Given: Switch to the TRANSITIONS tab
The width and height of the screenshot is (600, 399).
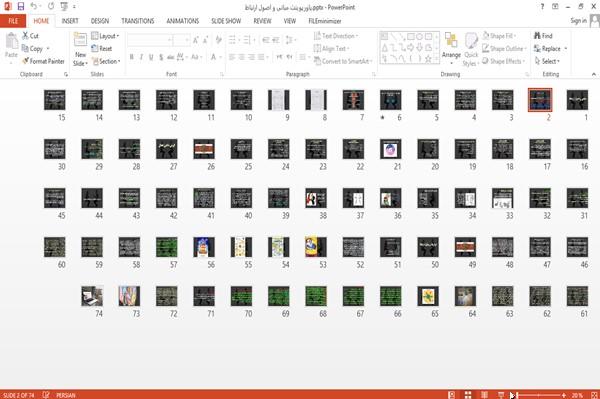Looking at the screenshot, I should point(138,21).
